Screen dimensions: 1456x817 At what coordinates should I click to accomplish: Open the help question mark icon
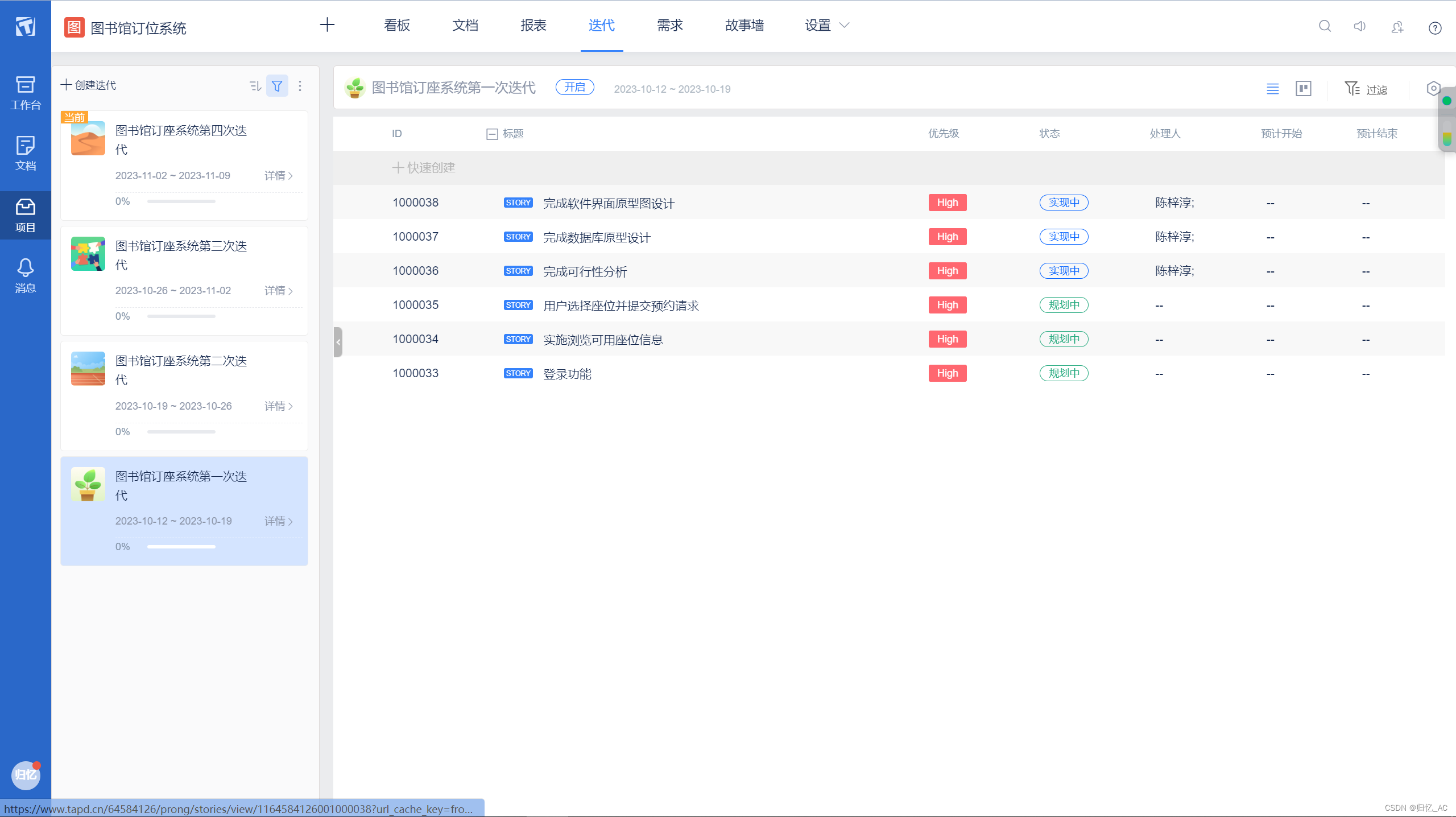(1434, 27)
